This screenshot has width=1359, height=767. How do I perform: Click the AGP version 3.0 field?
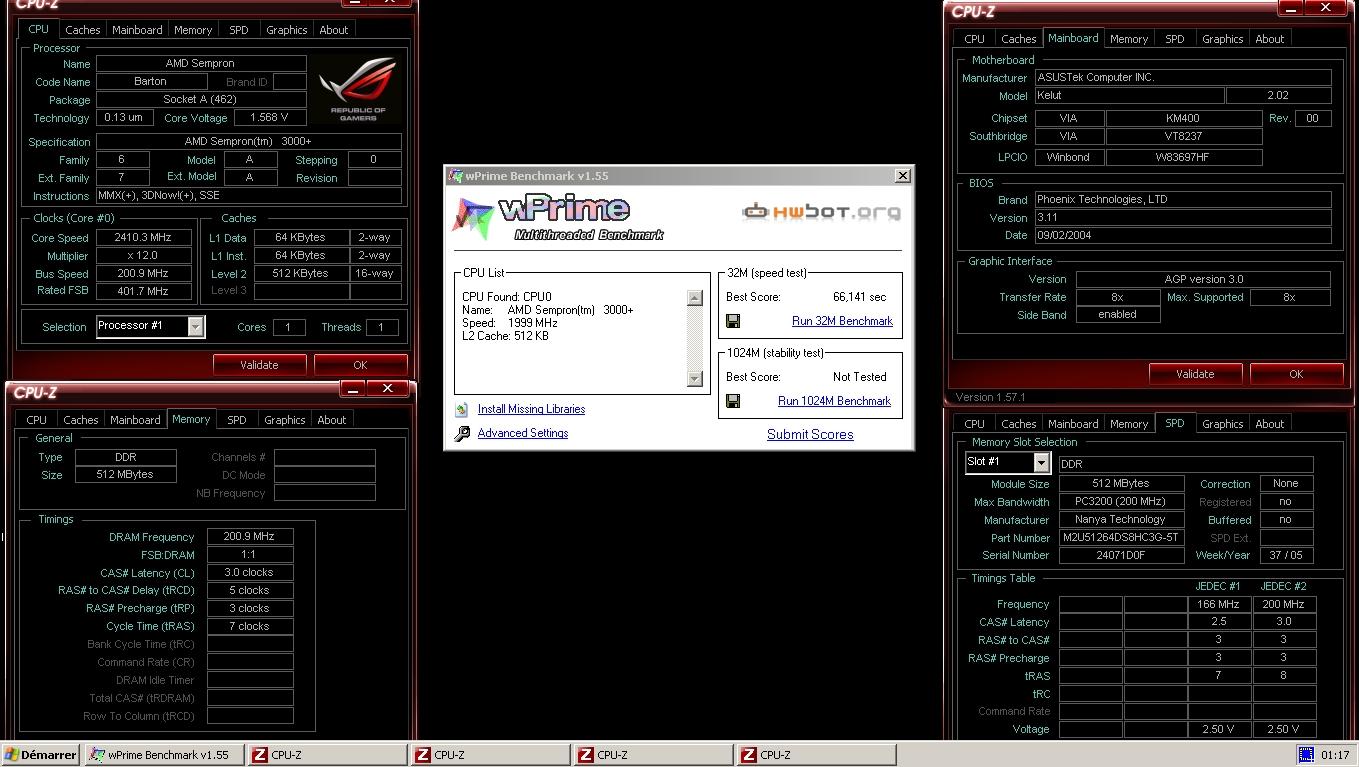point(1203,280)
